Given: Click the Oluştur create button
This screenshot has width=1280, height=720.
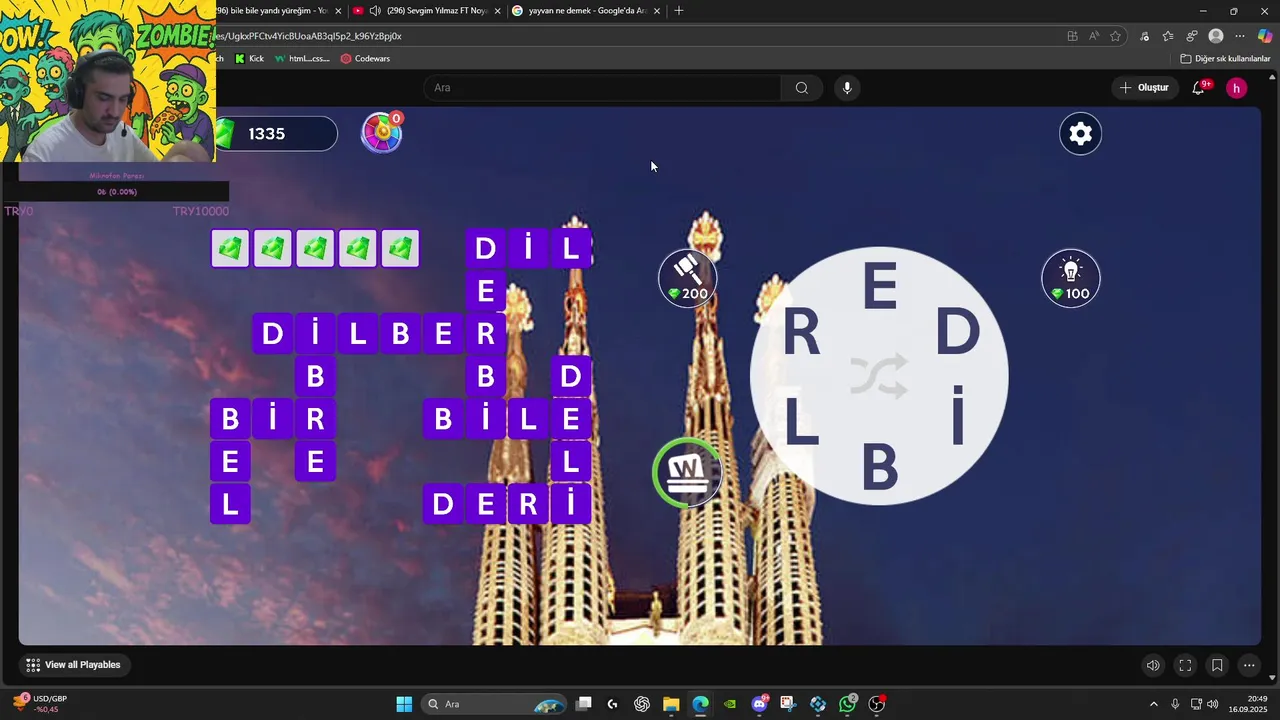Looking at the screenshot, I should point(1144,88).
